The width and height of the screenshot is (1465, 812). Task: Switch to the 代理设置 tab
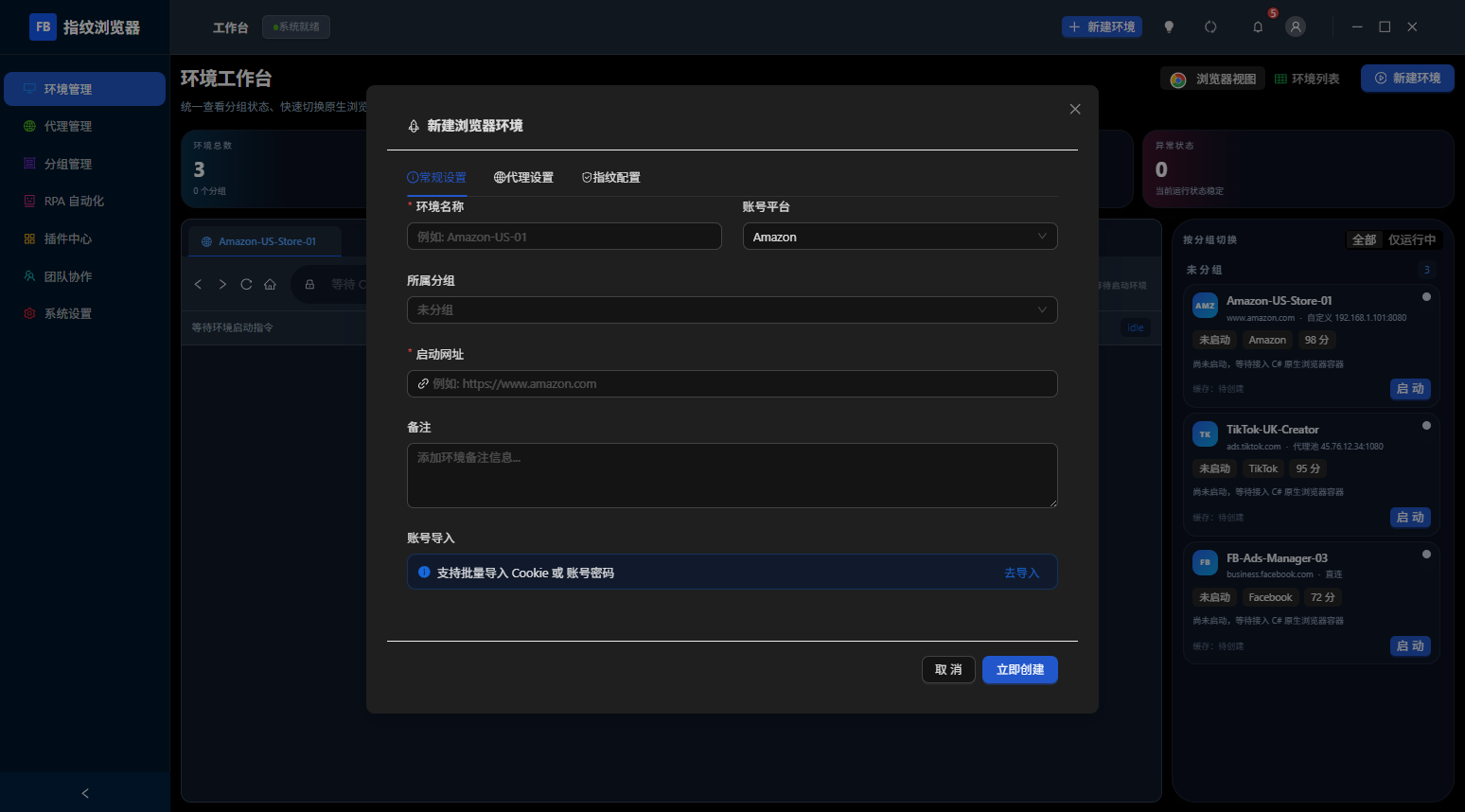pos(523,177)
